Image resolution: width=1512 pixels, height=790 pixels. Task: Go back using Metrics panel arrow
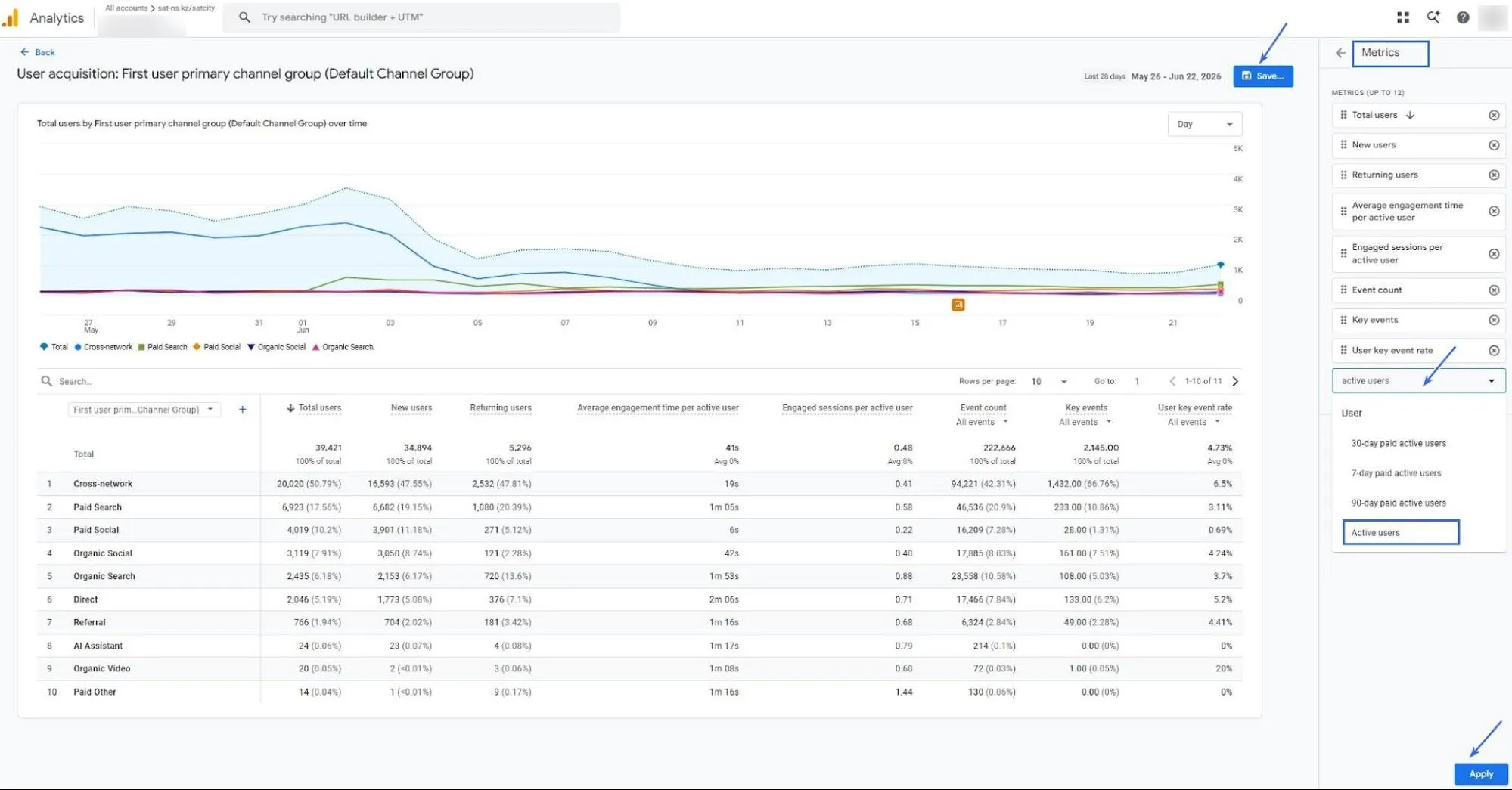[1340, 53]
